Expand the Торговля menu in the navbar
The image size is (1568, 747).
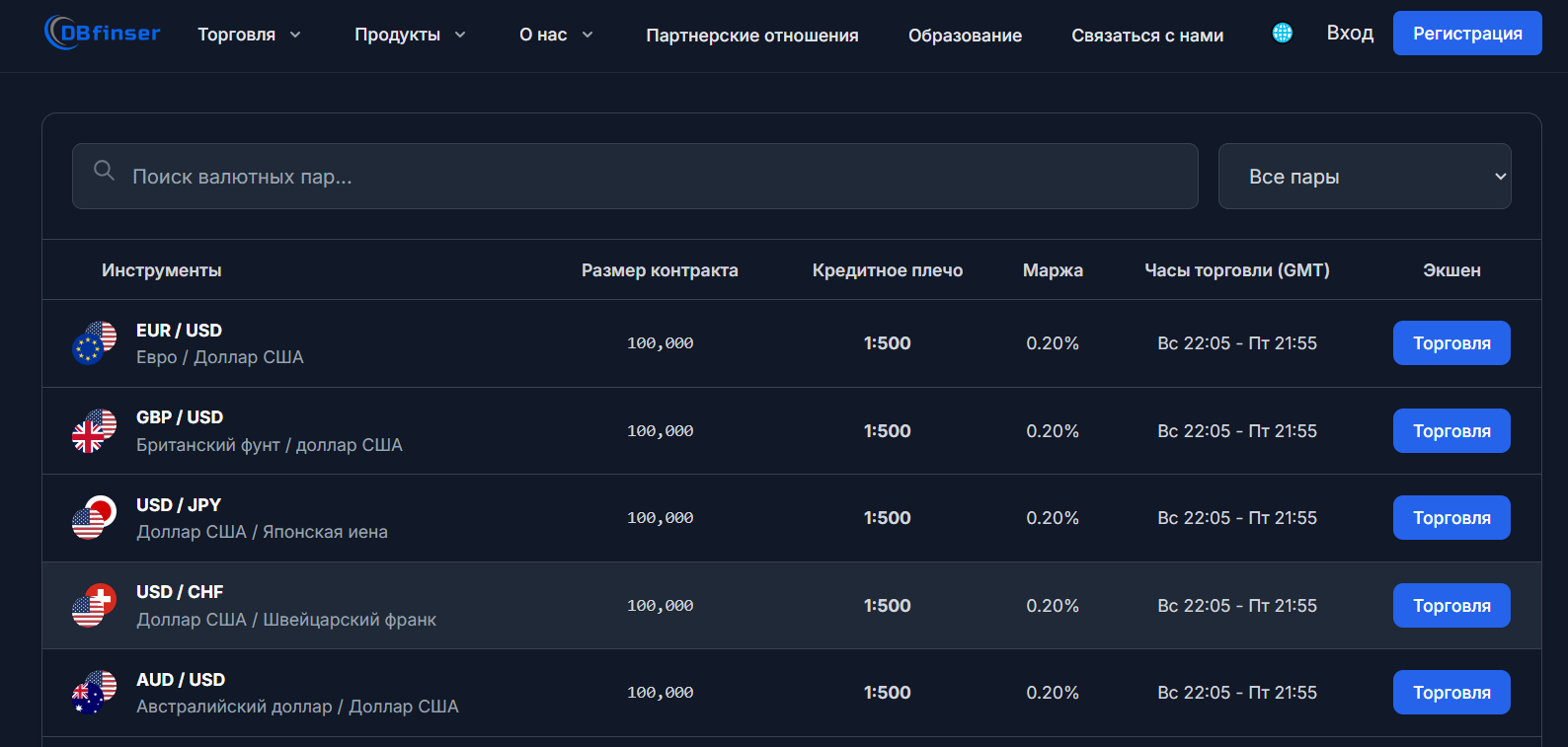(x=249, y=35)
